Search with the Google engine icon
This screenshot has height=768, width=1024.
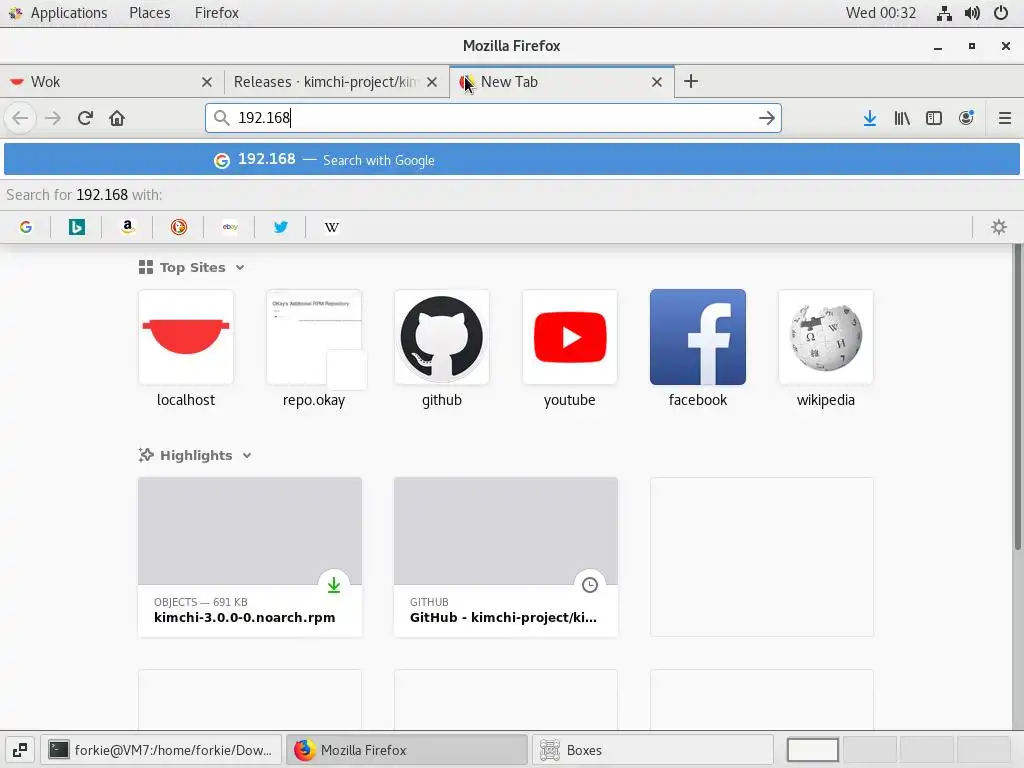[25, 227]
